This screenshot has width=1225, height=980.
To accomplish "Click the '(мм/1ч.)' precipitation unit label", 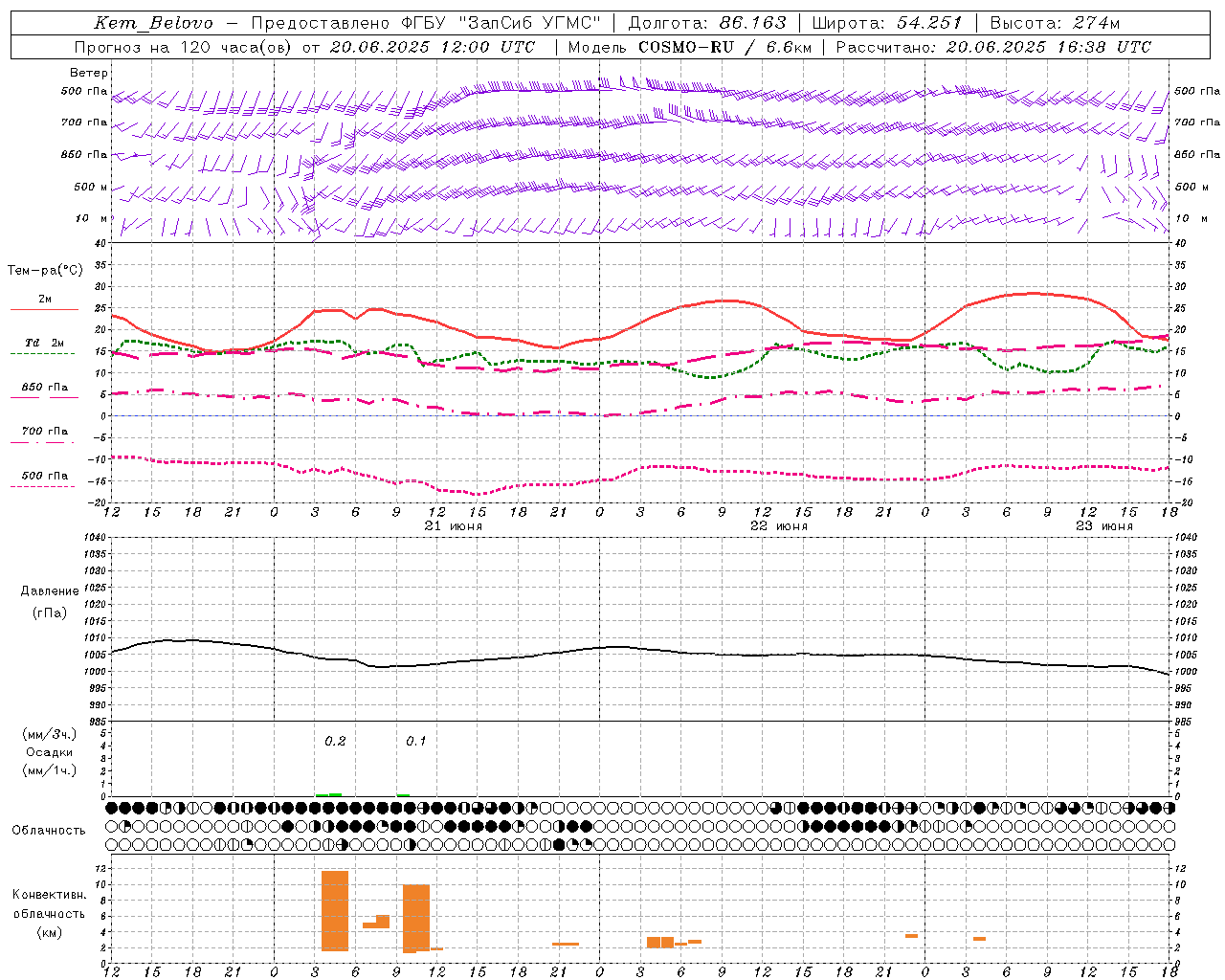I will (x=49, y=770).
